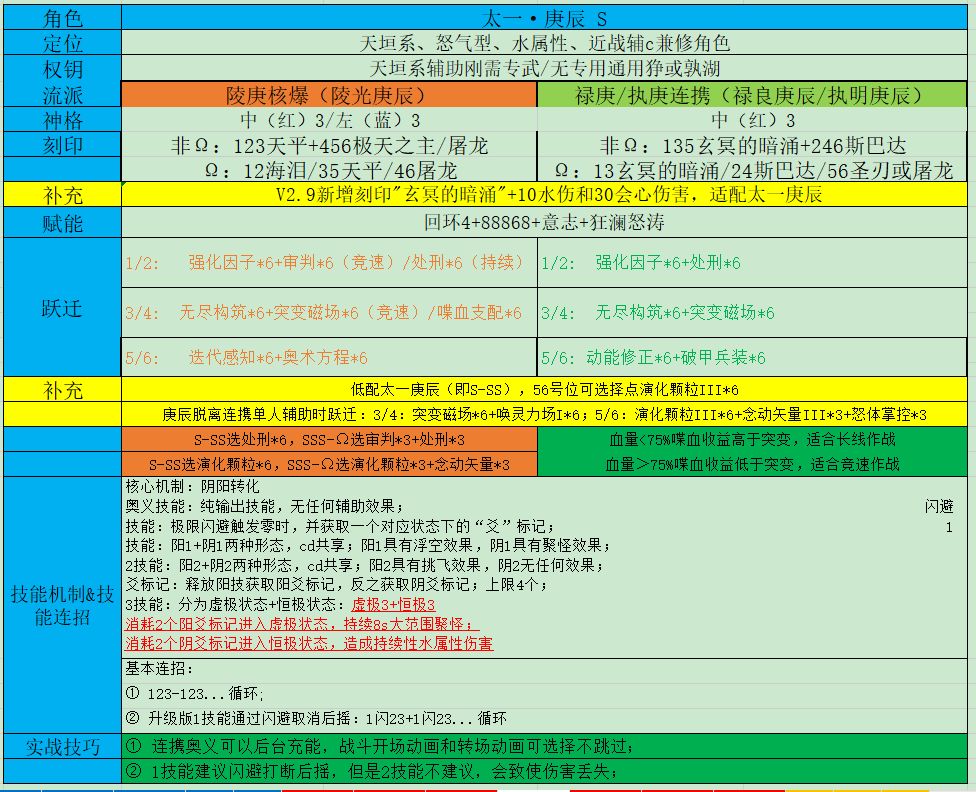Click red underlined text '虚极3+恒极3'
The image size is (976, 792).
click(x=393, y=604)
